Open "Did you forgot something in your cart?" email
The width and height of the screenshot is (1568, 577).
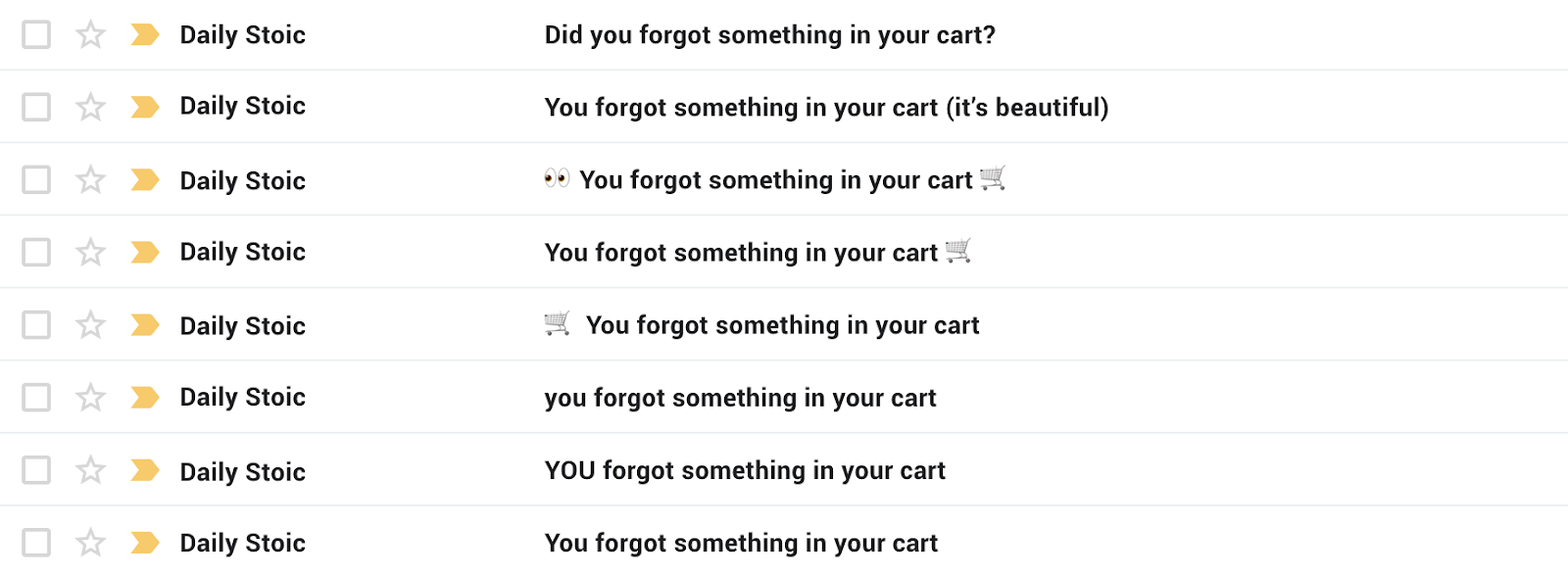pyautogui.click(x=770, y=35)
